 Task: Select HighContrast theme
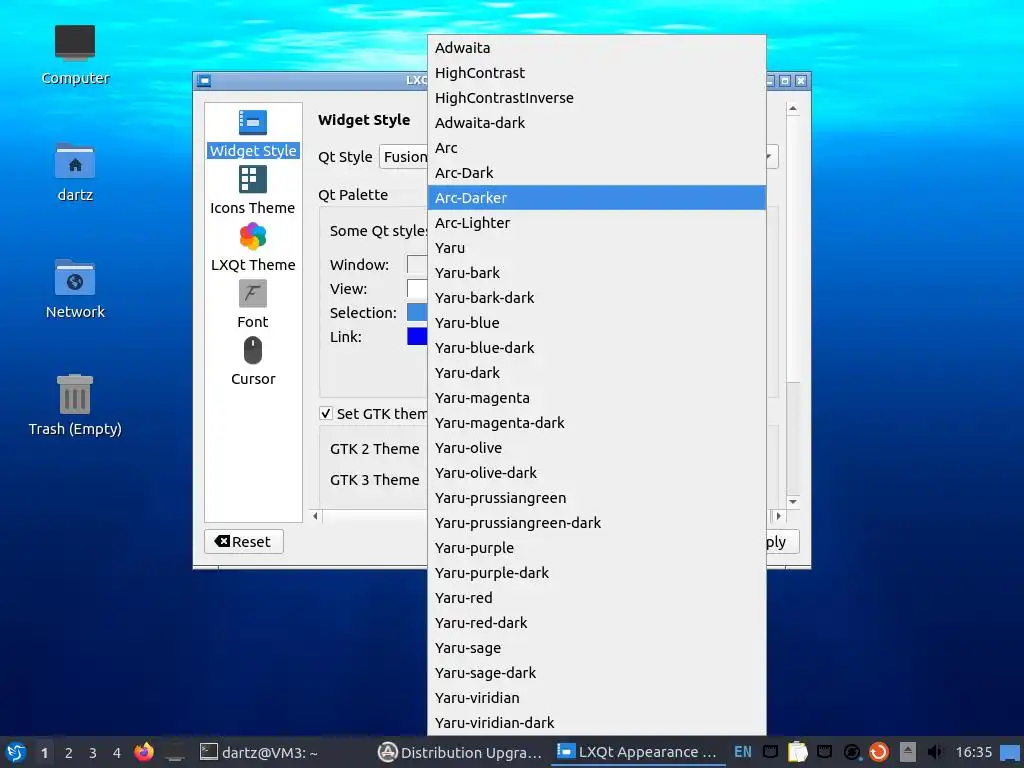tap(596, 72)
